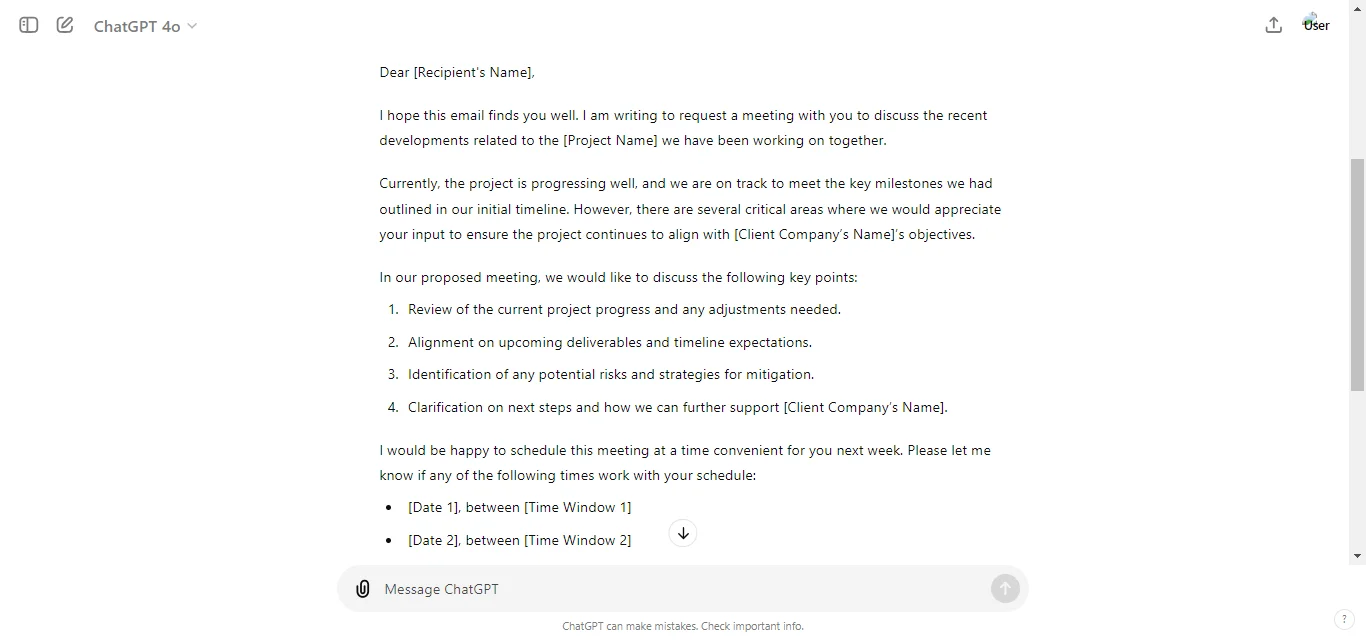The width and height of the screenshot is (1366, 641).
Task: Start a new chat using the compose icon
Action: [64, 25]
